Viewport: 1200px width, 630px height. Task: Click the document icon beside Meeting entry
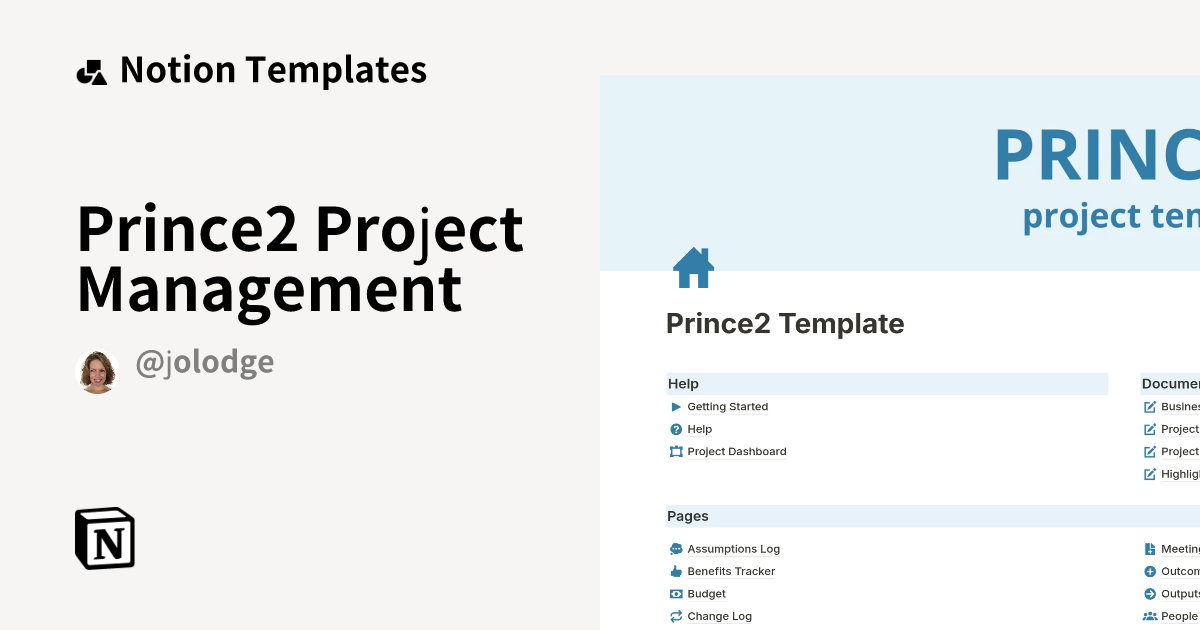click(1150, 548)
